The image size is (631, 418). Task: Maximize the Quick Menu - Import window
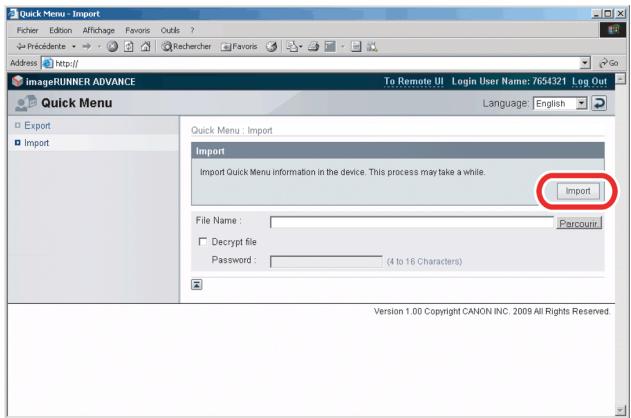pyautogui.click(x=608, y=14)
